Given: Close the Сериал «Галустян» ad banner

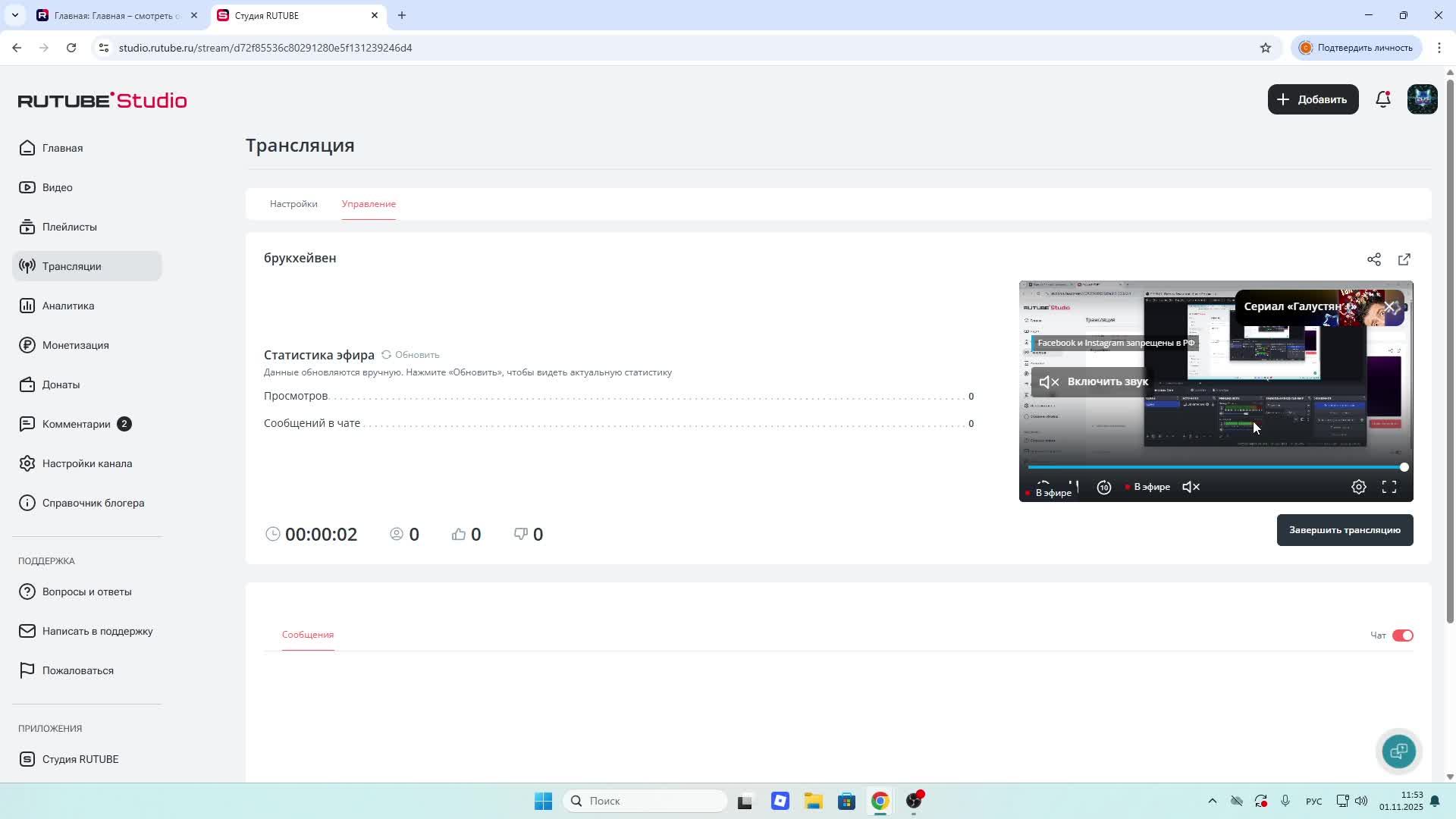Looking at the screenshot, I should [x=1389, y=306].
